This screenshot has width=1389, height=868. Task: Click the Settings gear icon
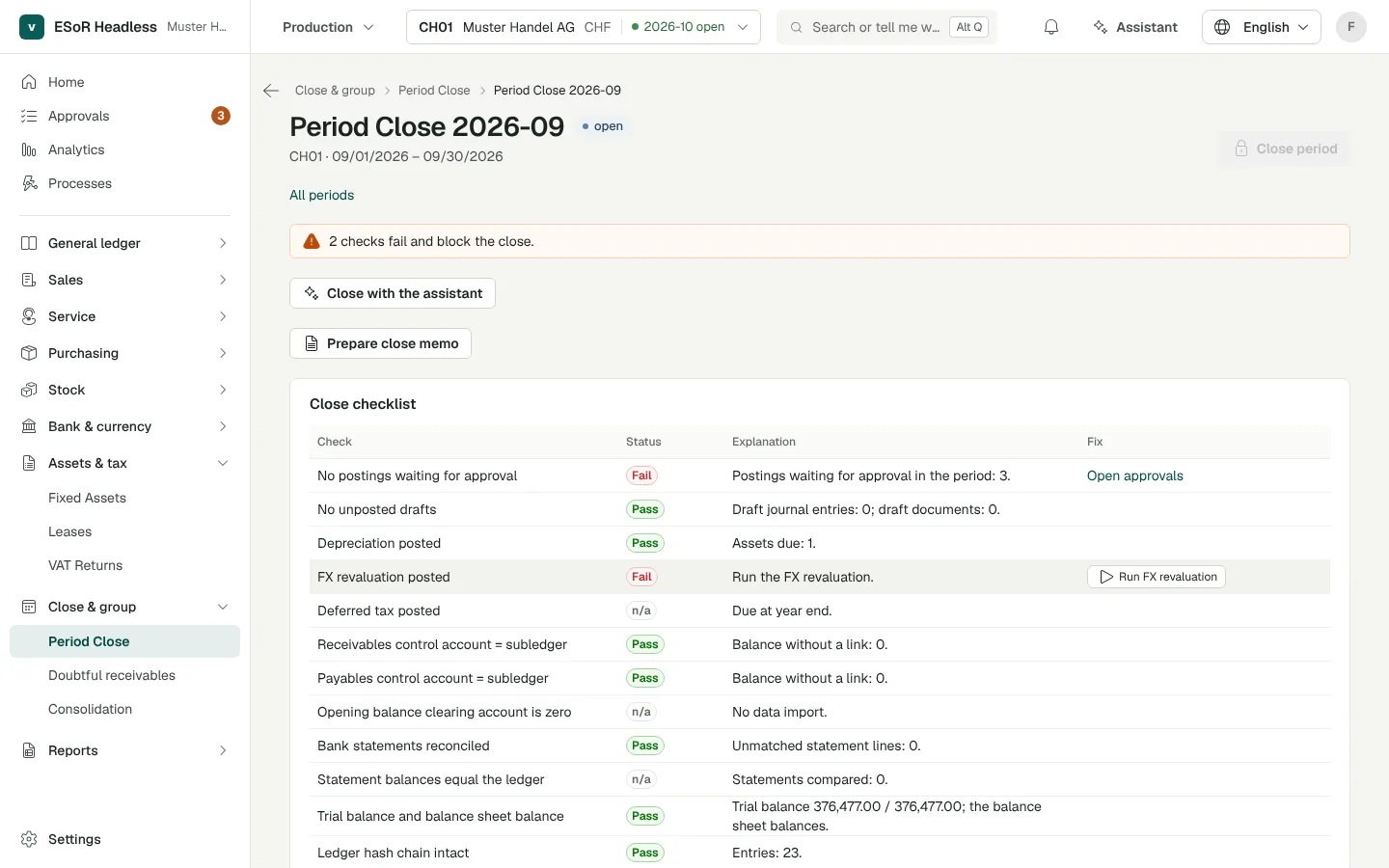[29, 839]
